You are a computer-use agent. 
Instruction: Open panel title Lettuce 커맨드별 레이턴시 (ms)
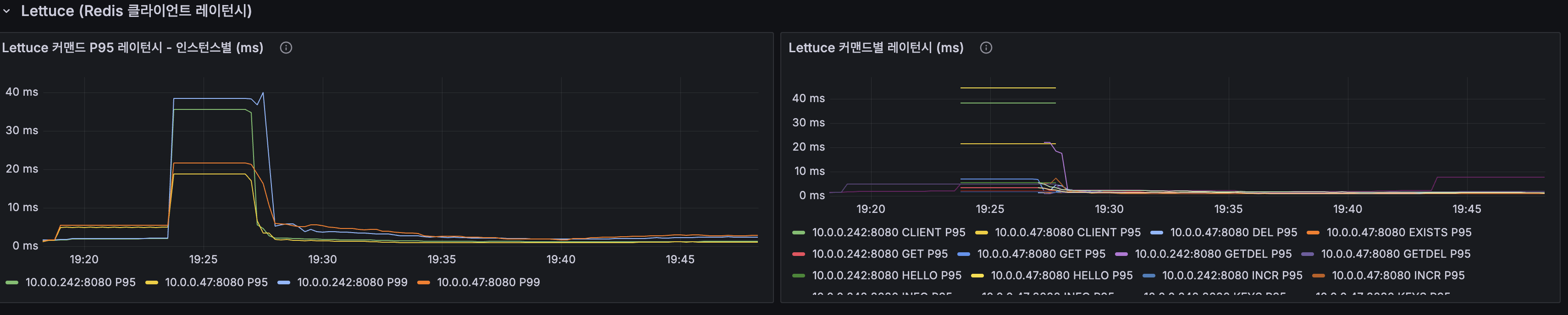click(x=876, y=48)
